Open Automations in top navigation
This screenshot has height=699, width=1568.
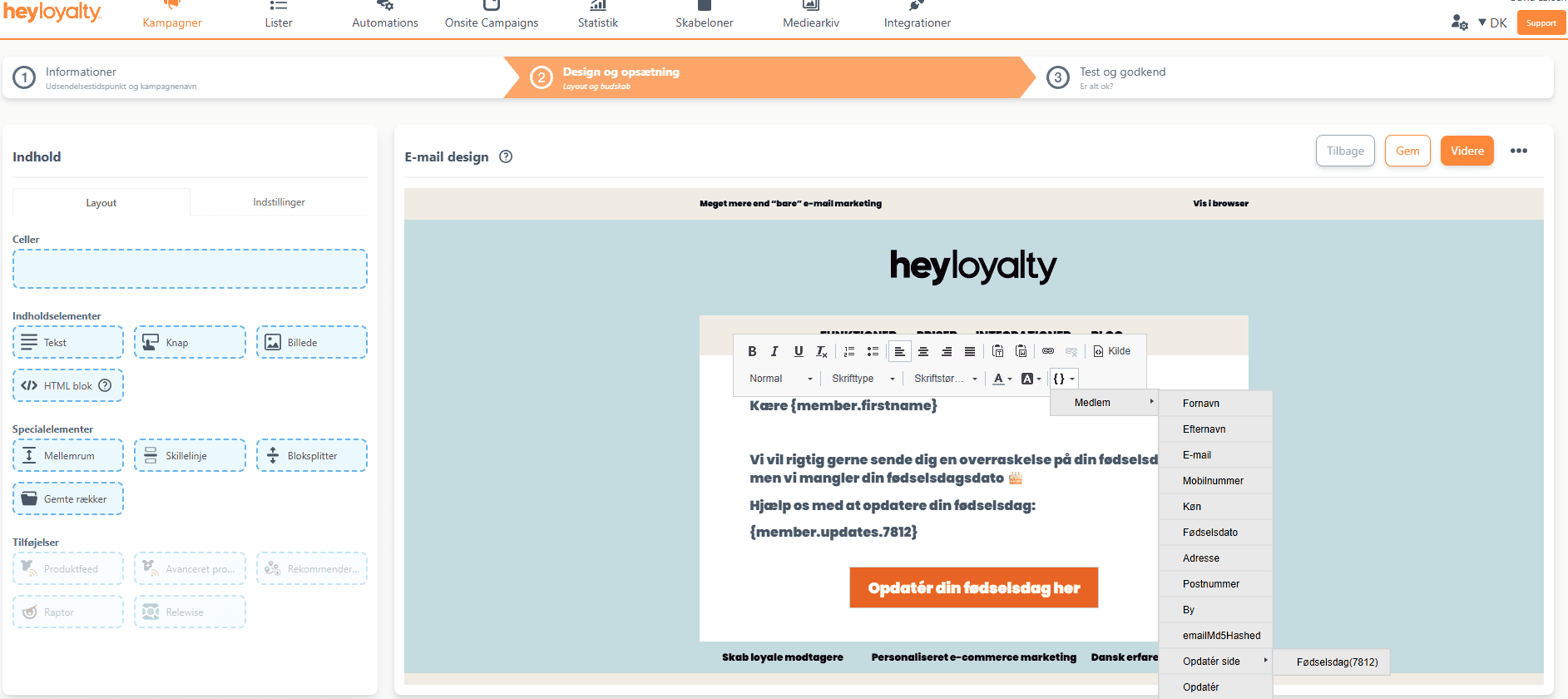tap(385, 15)
